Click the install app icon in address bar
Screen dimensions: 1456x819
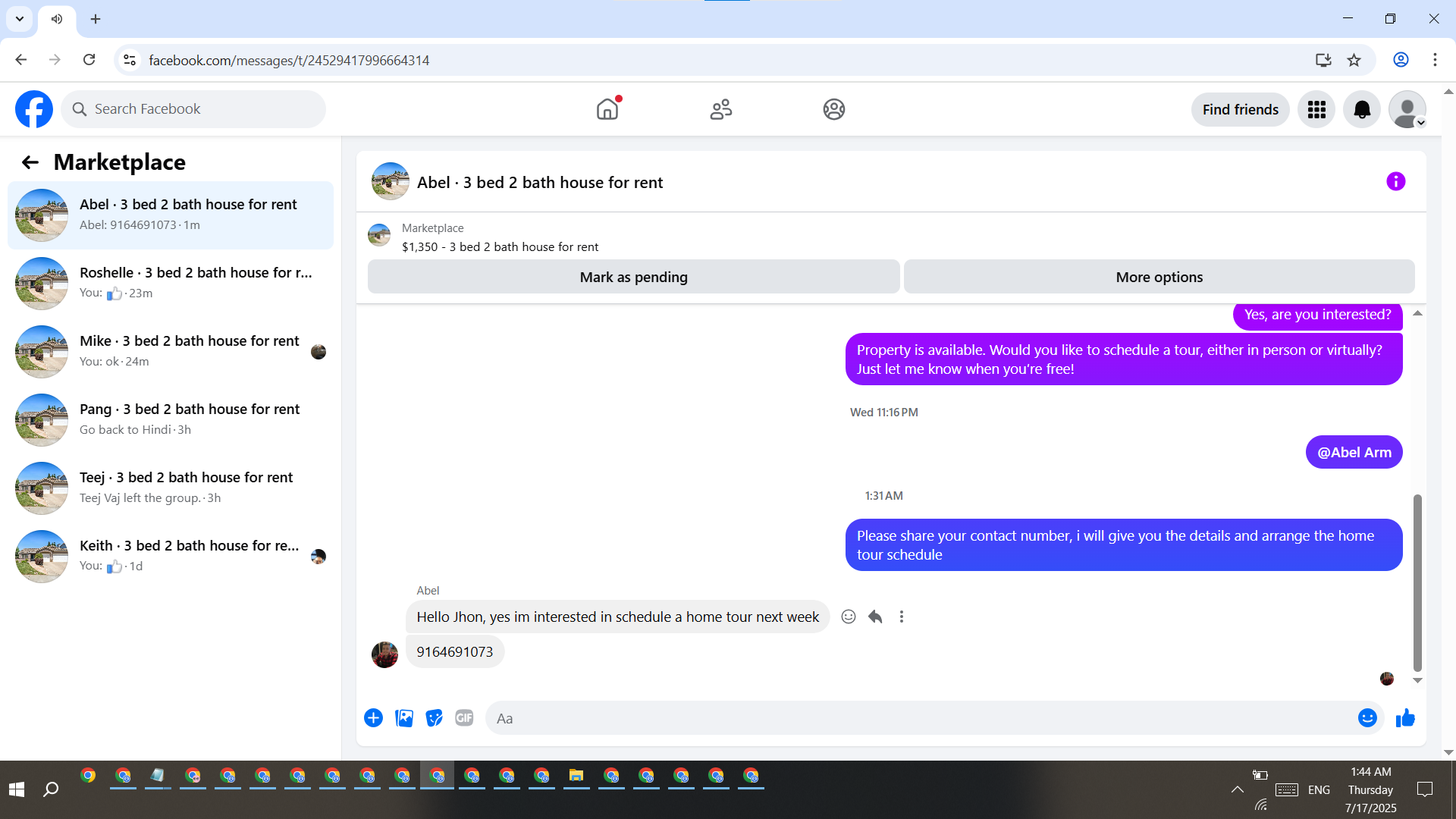pyautogui.click(x=1323, y=60)
